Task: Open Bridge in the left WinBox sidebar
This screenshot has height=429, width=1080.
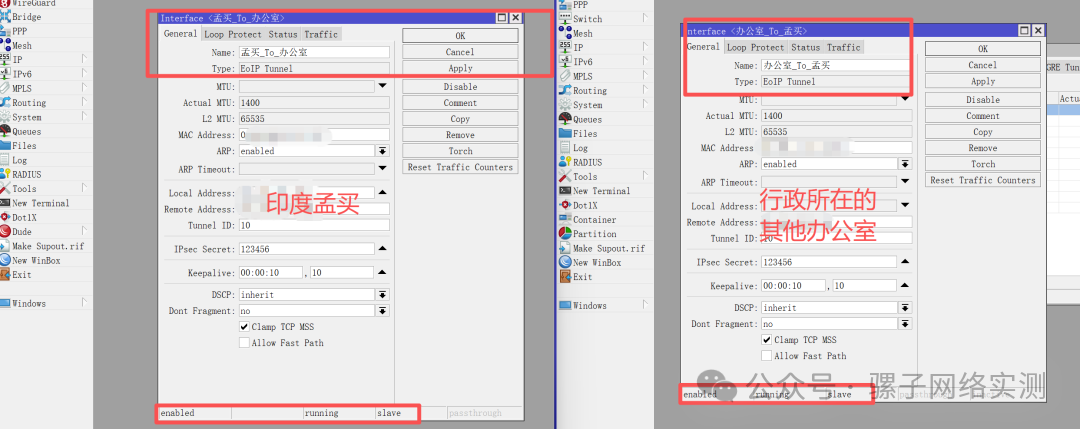Action: coord(26,17)
